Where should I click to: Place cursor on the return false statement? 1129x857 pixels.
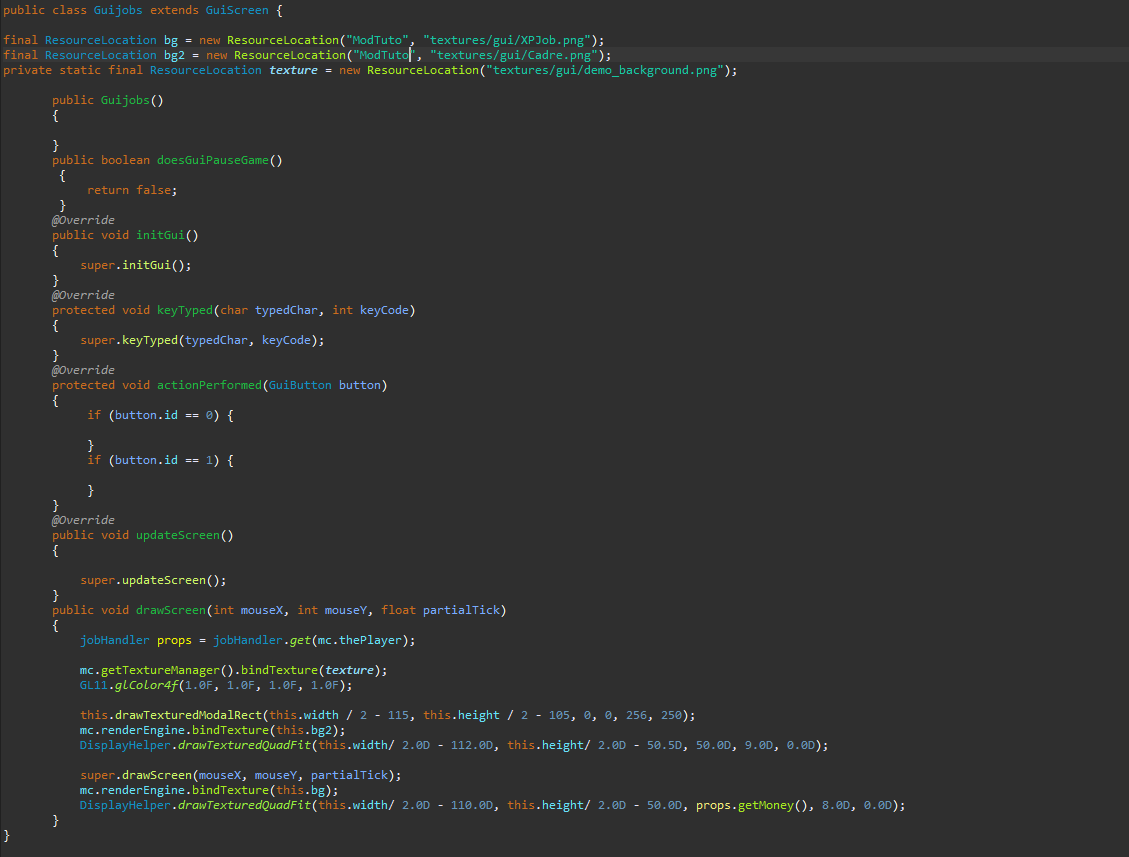pyautogui.click(x=131, y=190)
